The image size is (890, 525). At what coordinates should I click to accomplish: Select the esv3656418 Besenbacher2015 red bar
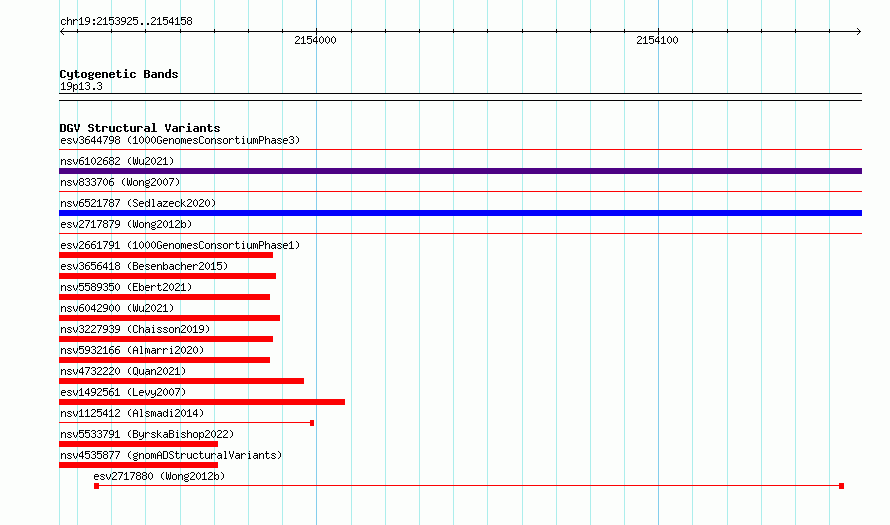167,276
